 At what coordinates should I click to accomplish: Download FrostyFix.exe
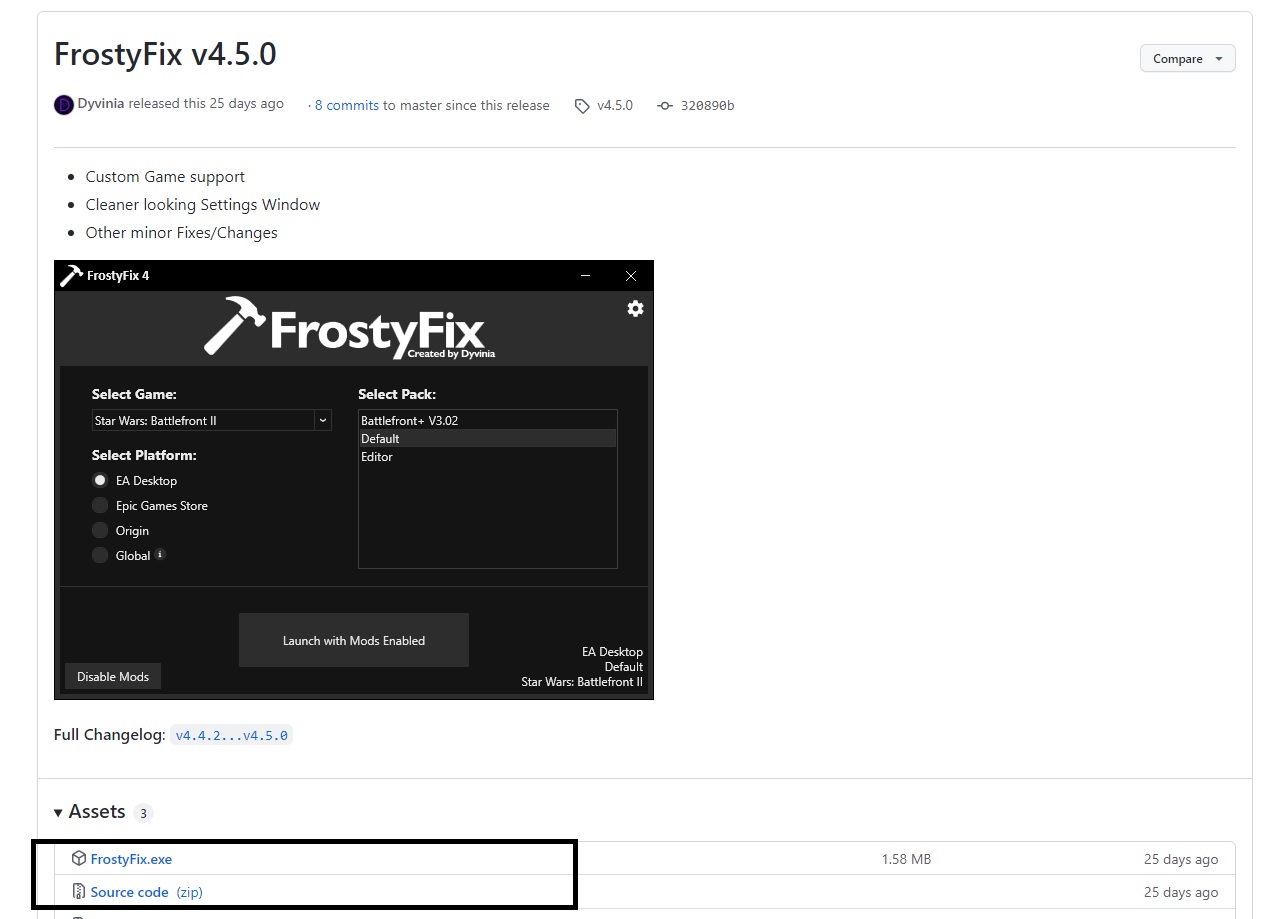pos(131,859)
